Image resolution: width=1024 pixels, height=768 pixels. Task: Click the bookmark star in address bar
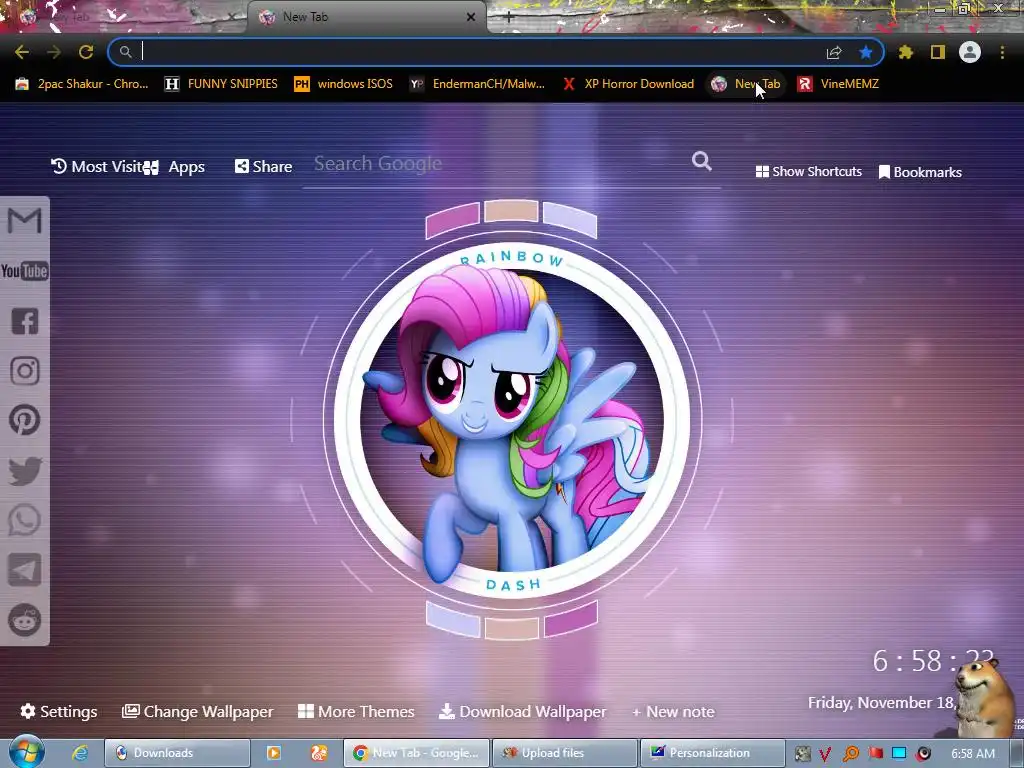[866, 52]
